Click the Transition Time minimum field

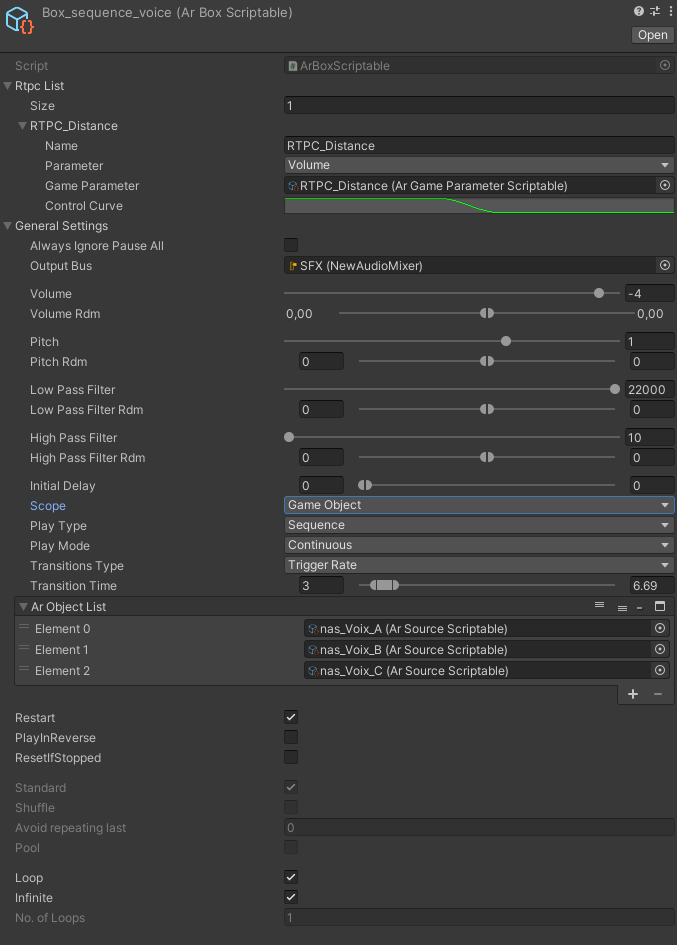[321, 585]
